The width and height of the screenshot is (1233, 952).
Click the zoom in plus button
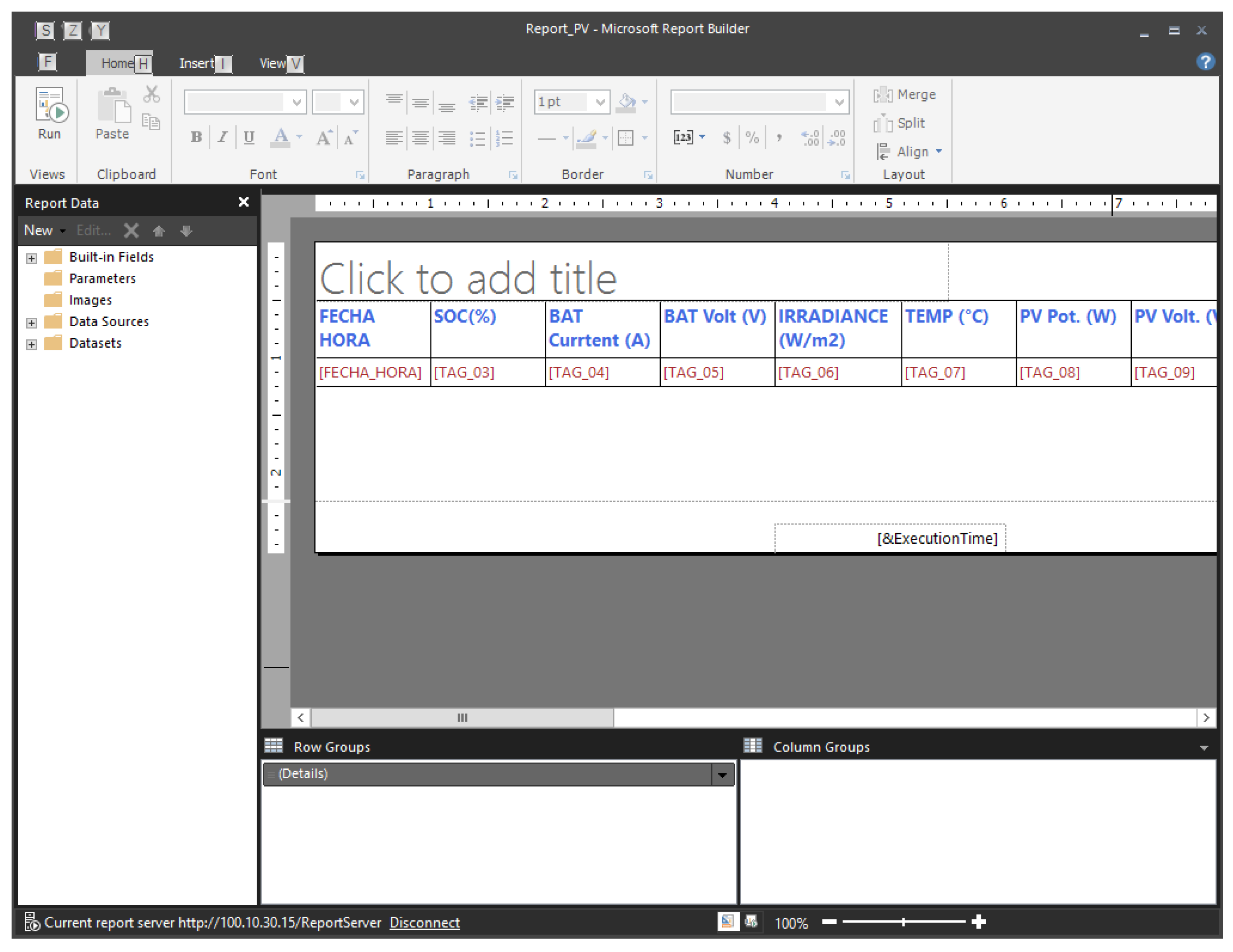coord(979,922)
